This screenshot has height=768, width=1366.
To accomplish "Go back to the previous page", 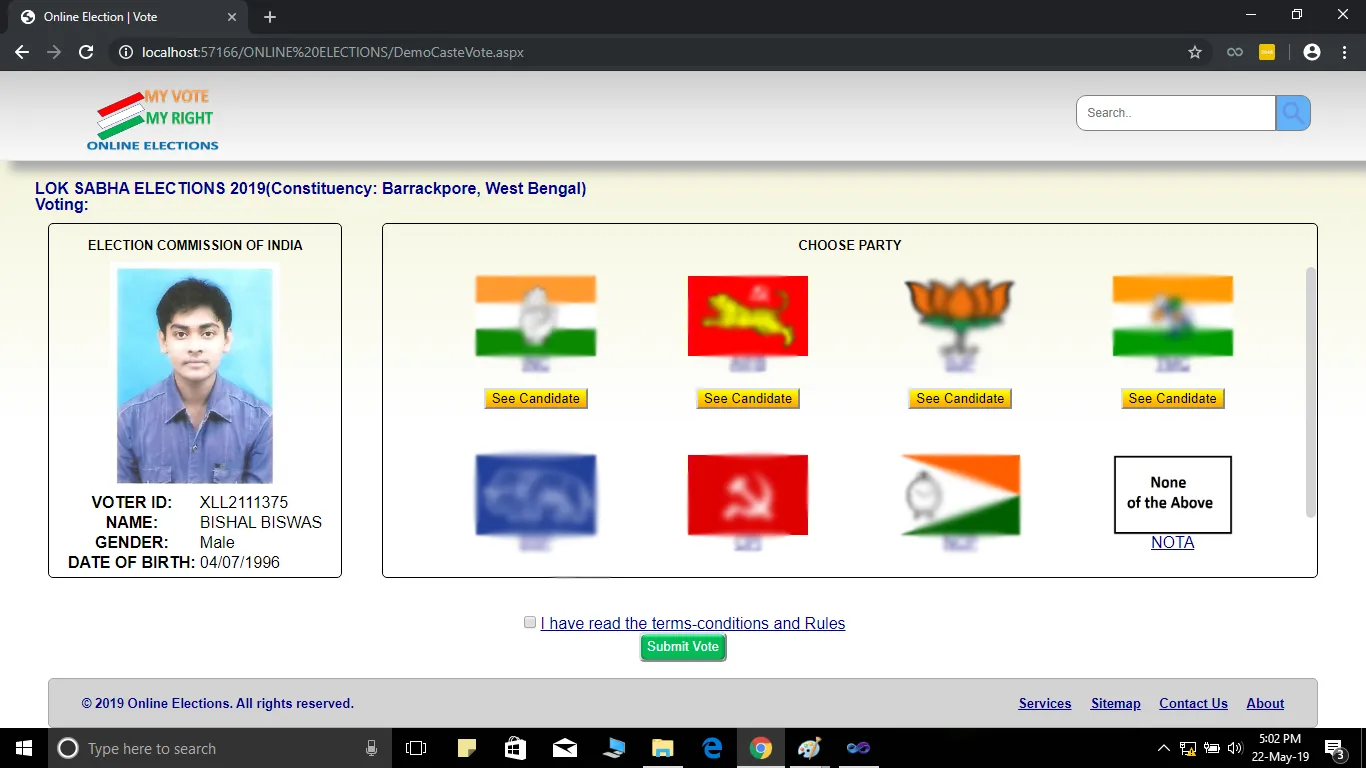I will 22,52.
